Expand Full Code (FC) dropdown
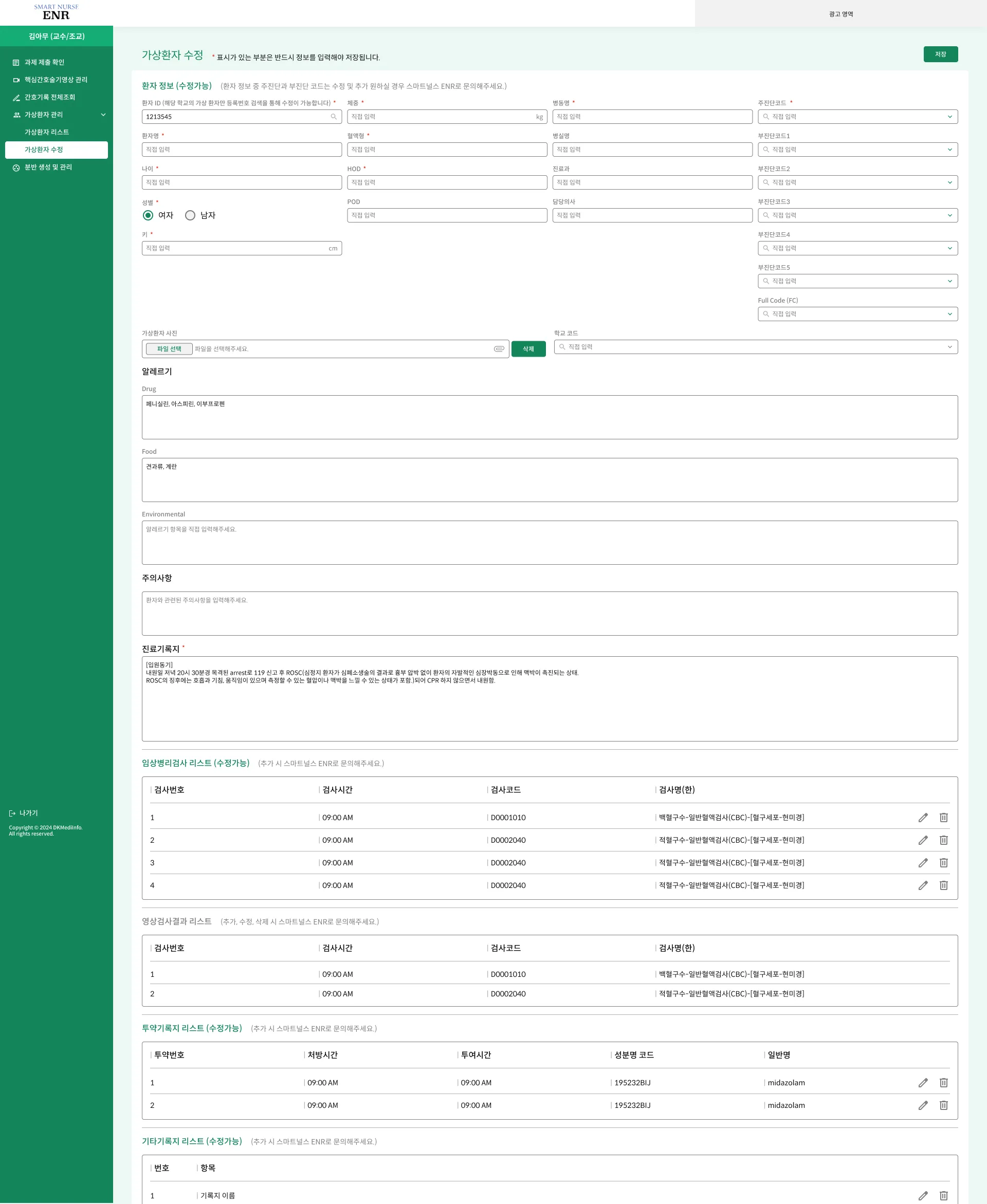 tap(949, 314)
